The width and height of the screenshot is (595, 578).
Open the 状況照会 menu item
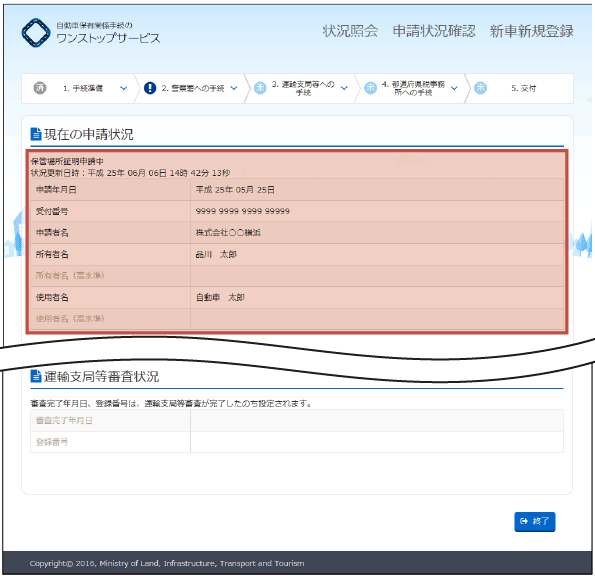350,31
